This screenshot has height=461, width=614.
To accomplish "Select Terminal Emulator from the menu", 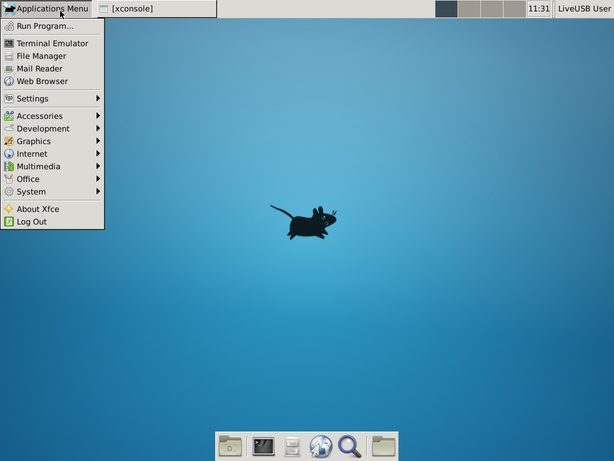I will tap(52, 44).
